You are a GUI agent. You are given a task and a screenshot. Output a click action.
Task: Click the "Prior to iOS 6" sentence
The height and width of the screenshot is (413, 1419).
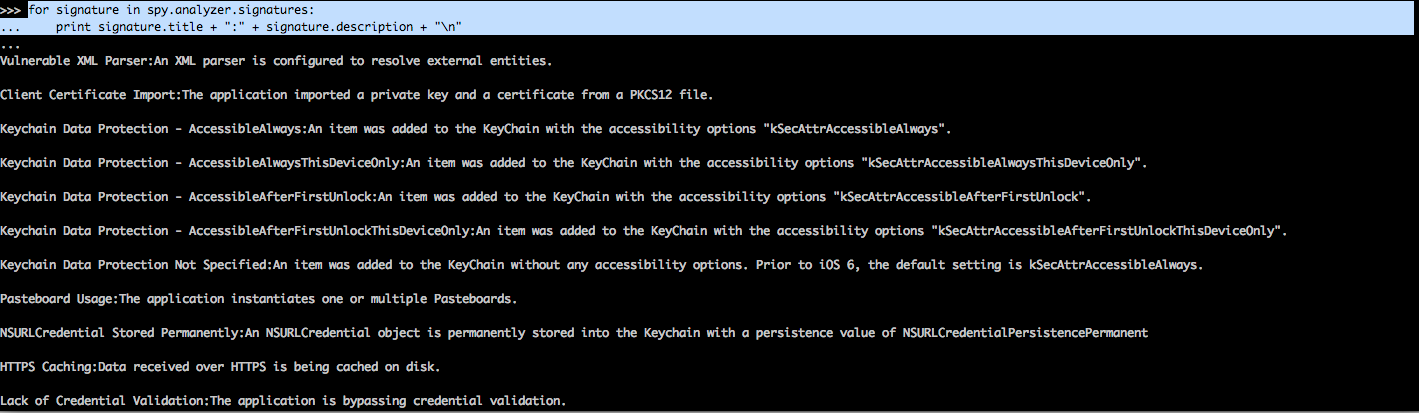point(1042,265)
